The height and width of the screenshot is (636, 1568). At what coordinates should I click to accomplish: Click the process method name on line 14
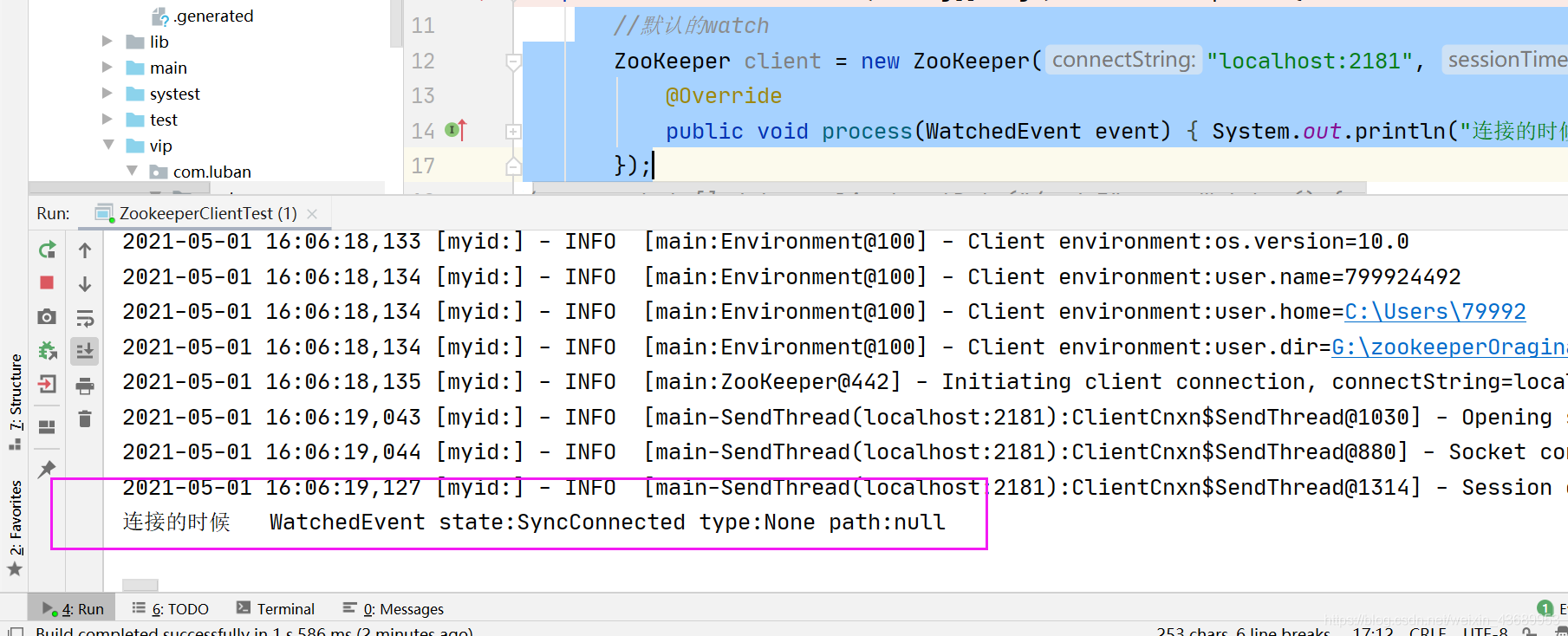[867, 131]
